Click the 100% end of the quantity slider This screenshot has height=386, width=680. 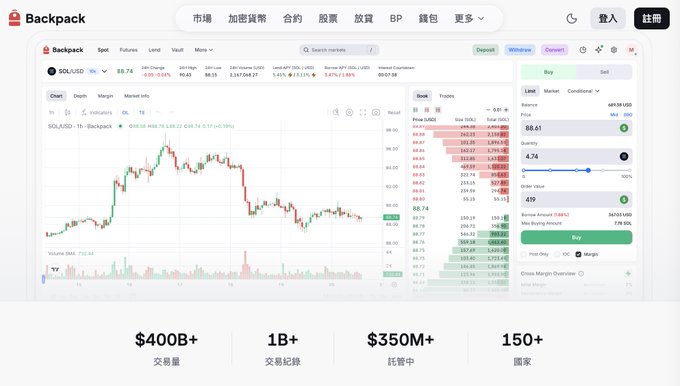click(x=629, y=170)
